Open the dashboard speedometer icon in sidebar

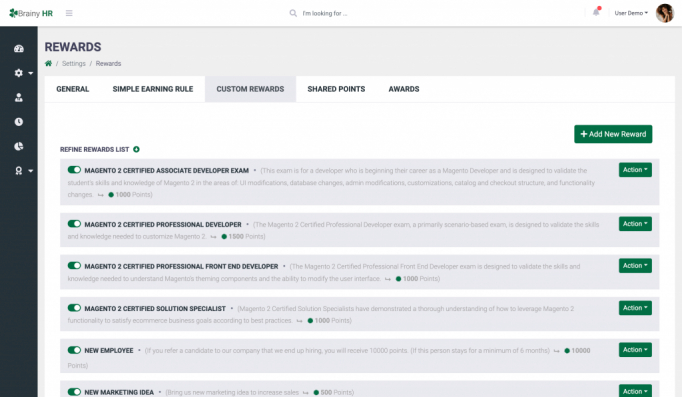19,49
